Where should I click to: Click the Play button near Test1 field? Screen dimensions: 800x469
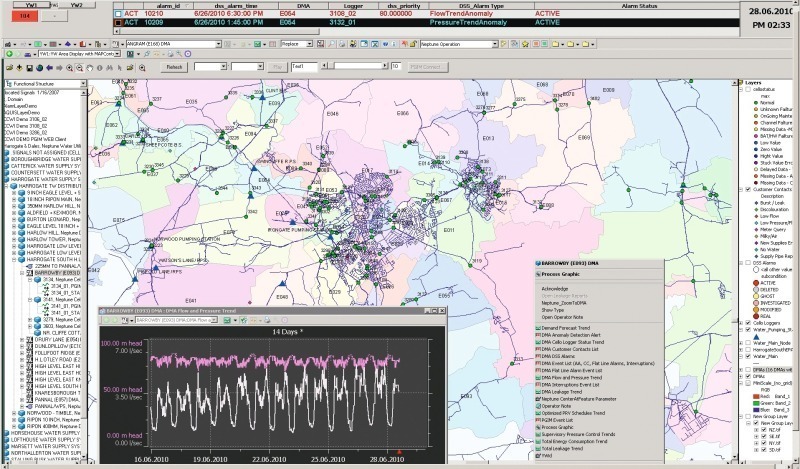point(278,67)
